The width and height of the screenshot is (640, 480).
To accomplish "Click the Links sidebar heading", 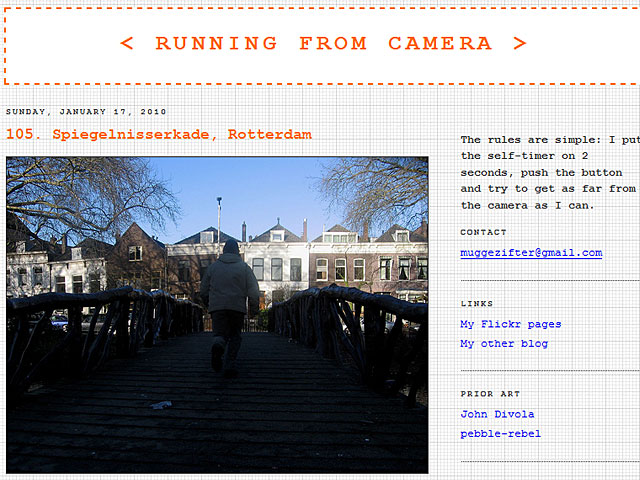I will click(x=476, y=303).
